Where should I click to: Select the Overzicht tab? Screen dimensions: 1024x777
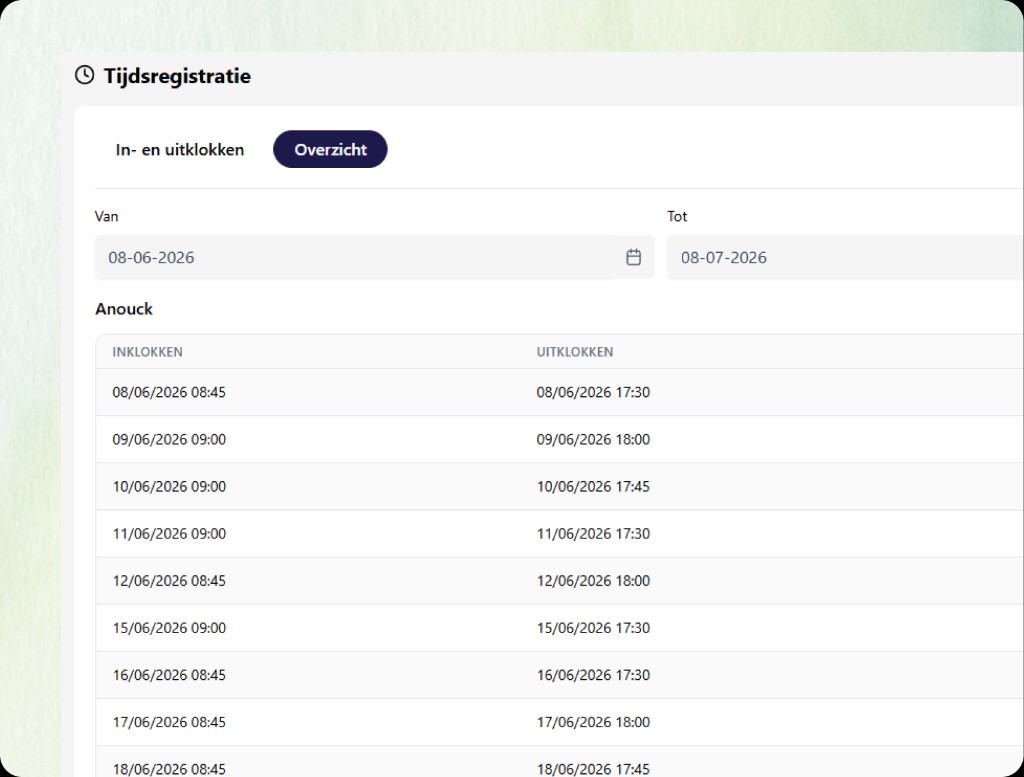coord(330,150)
